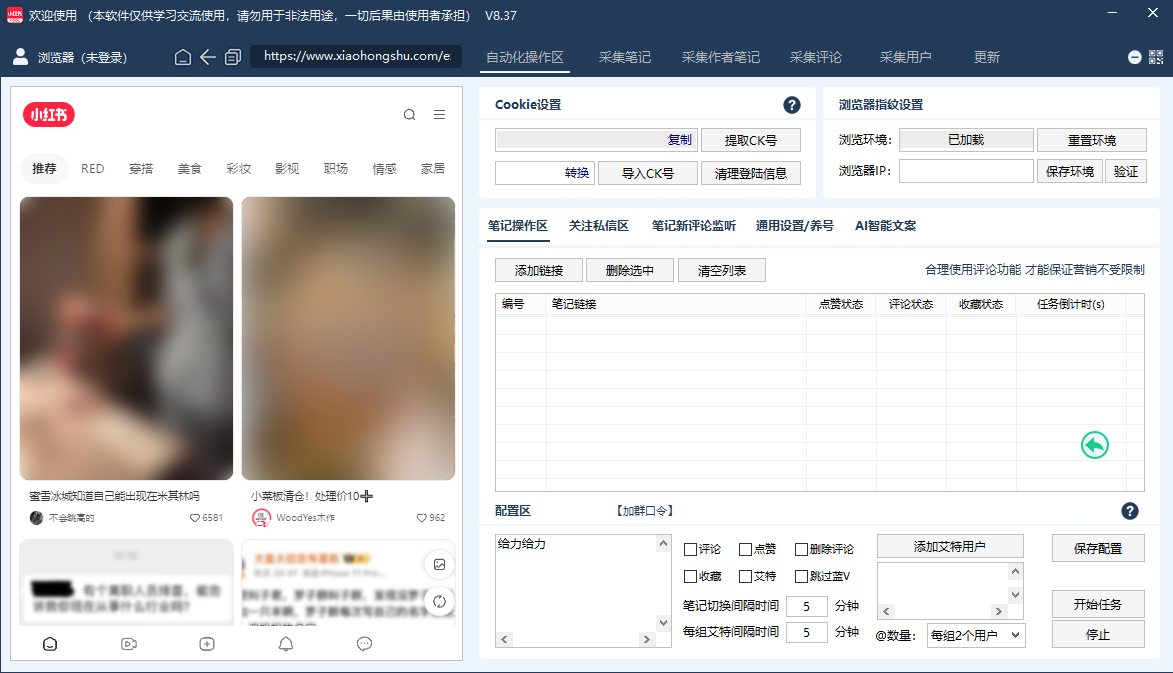Go back with the browser arrow icon
Image resolution: width=1173 pixels, height=673 pixels.
[x=207, y=58]
